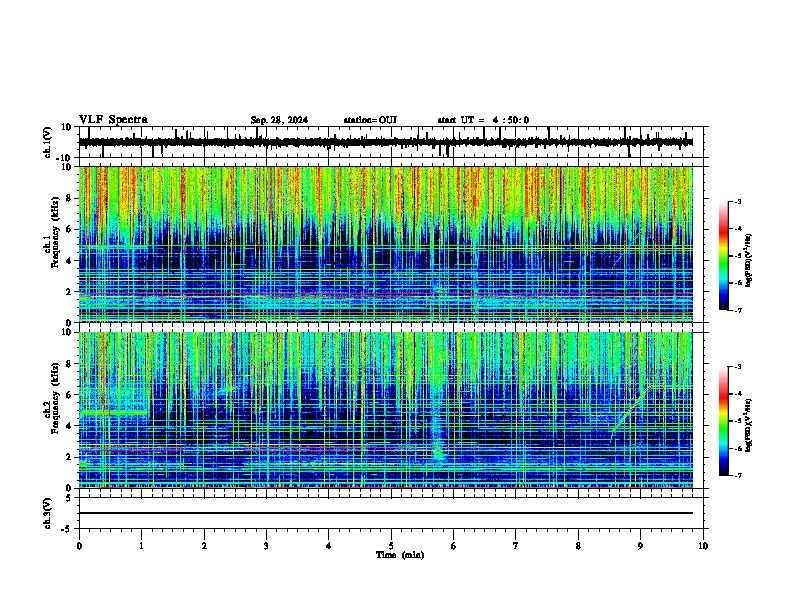
Task: Click the ch.1(V) waveform axis label
Action: point(48,142)
